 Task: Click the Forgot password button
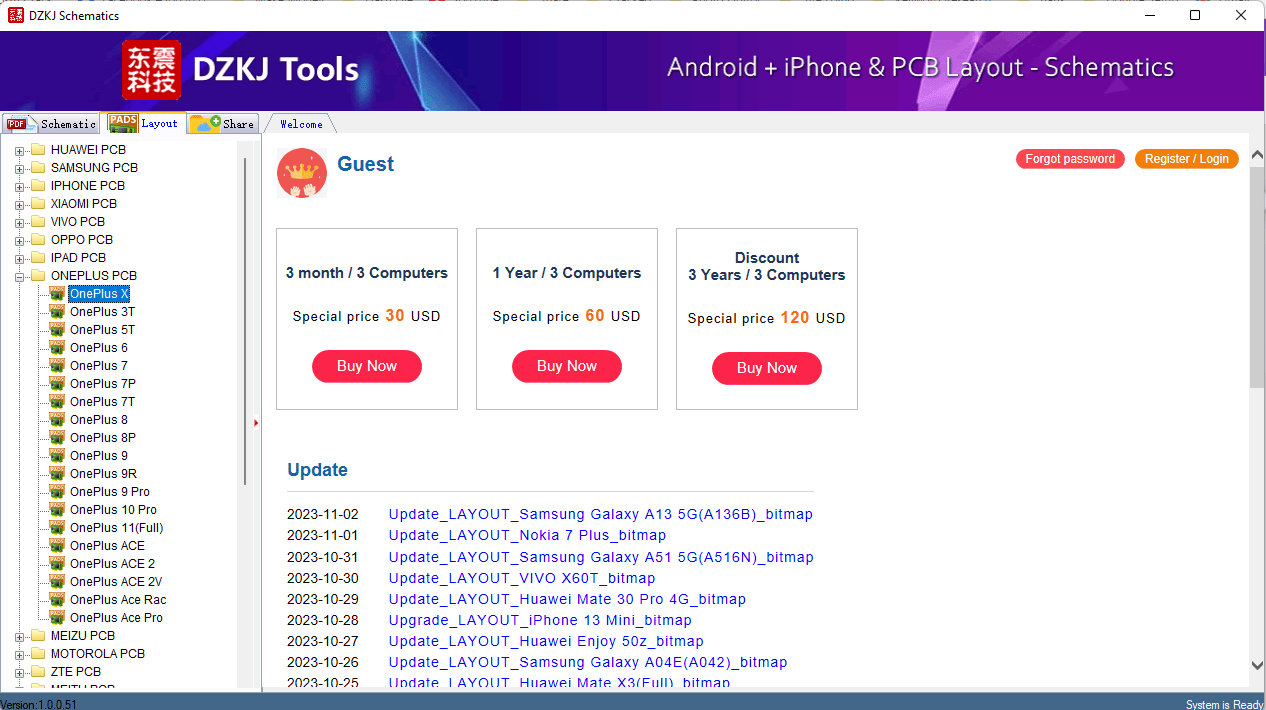tap(1070, 158)
